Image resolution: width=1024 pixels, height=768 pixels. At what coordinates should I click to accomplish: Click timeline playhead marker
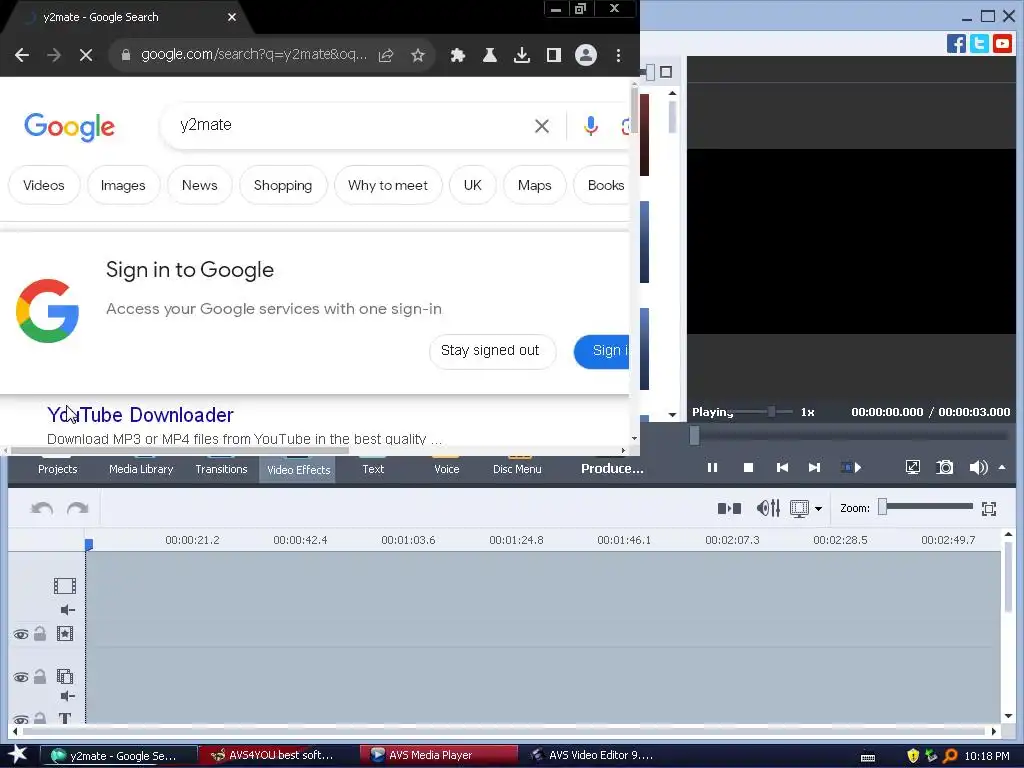[x=89, y=545]
